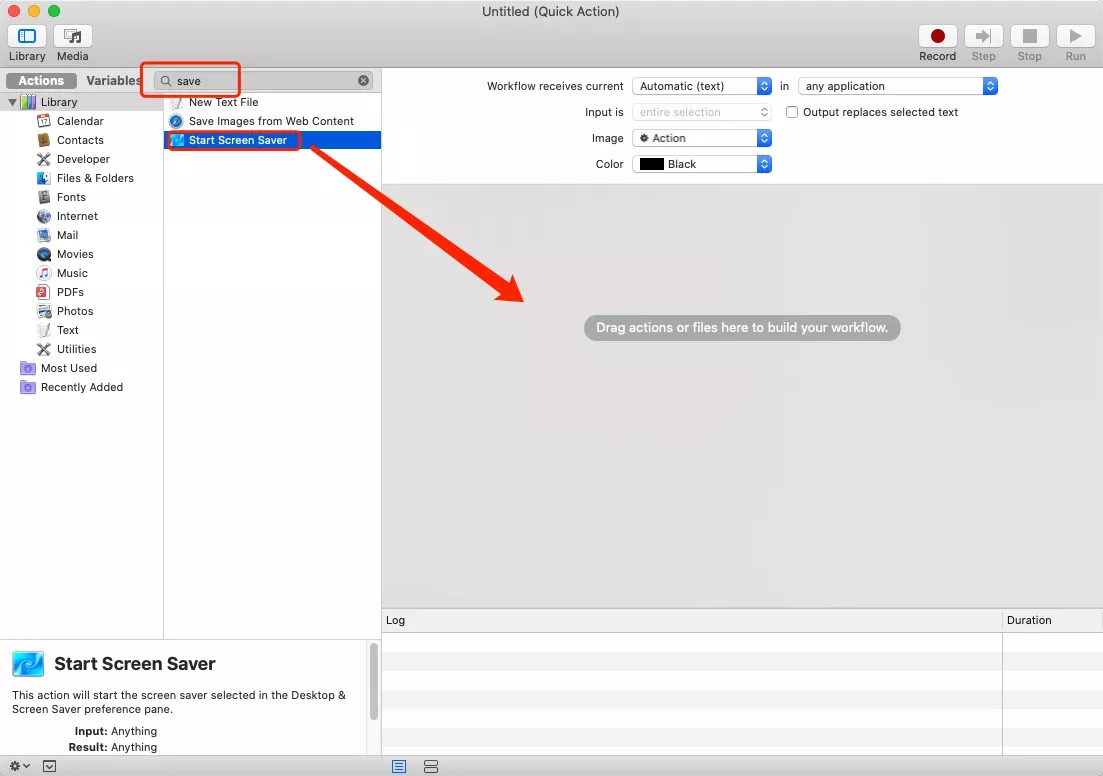This screenshot has width=1103, height=776.
Task: Minimize the Automator window
Action: click(x=34, y=11)
